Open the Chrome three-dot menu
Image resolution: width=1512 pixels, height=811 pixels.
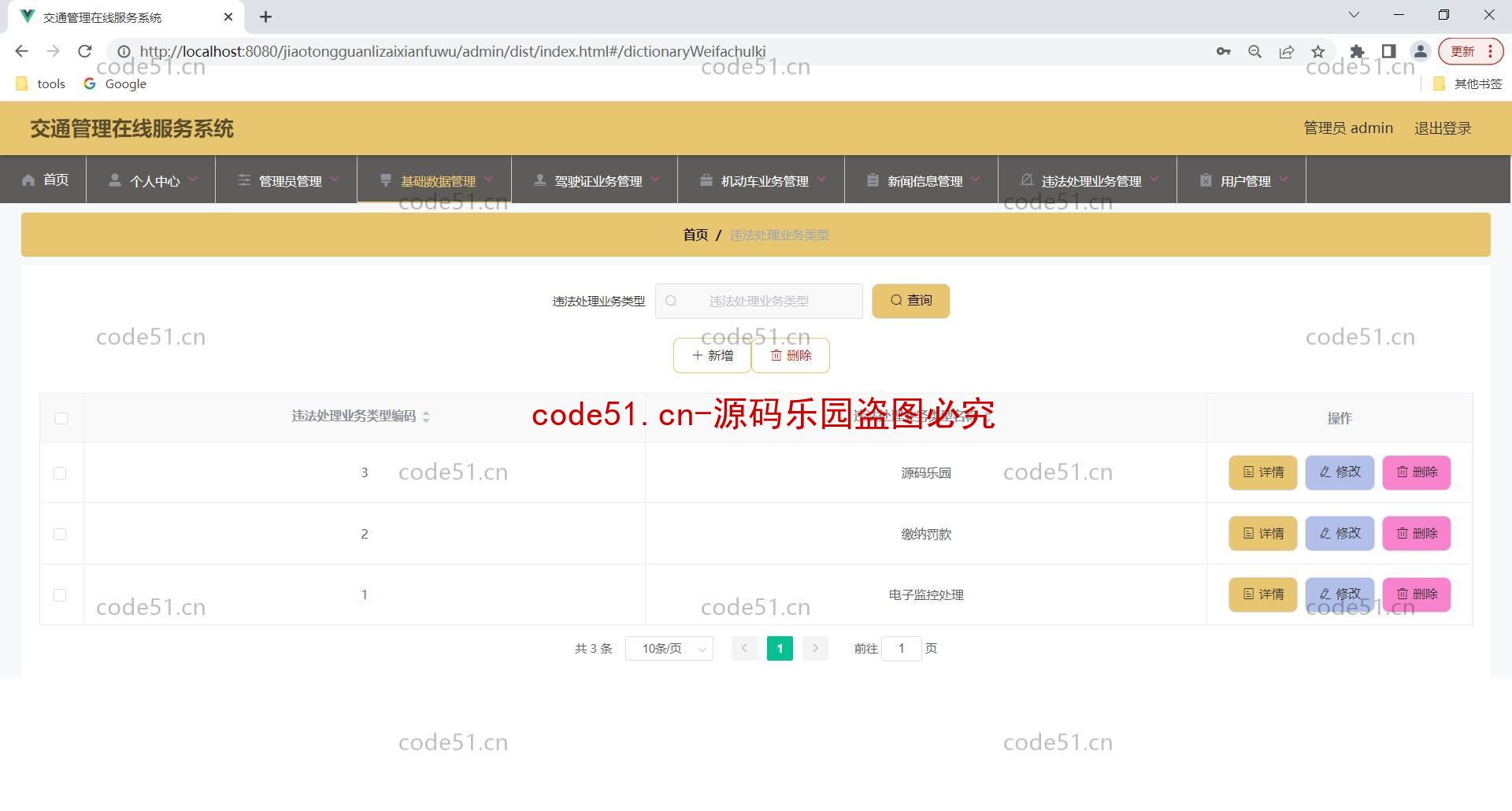(x=1491, y=51)
